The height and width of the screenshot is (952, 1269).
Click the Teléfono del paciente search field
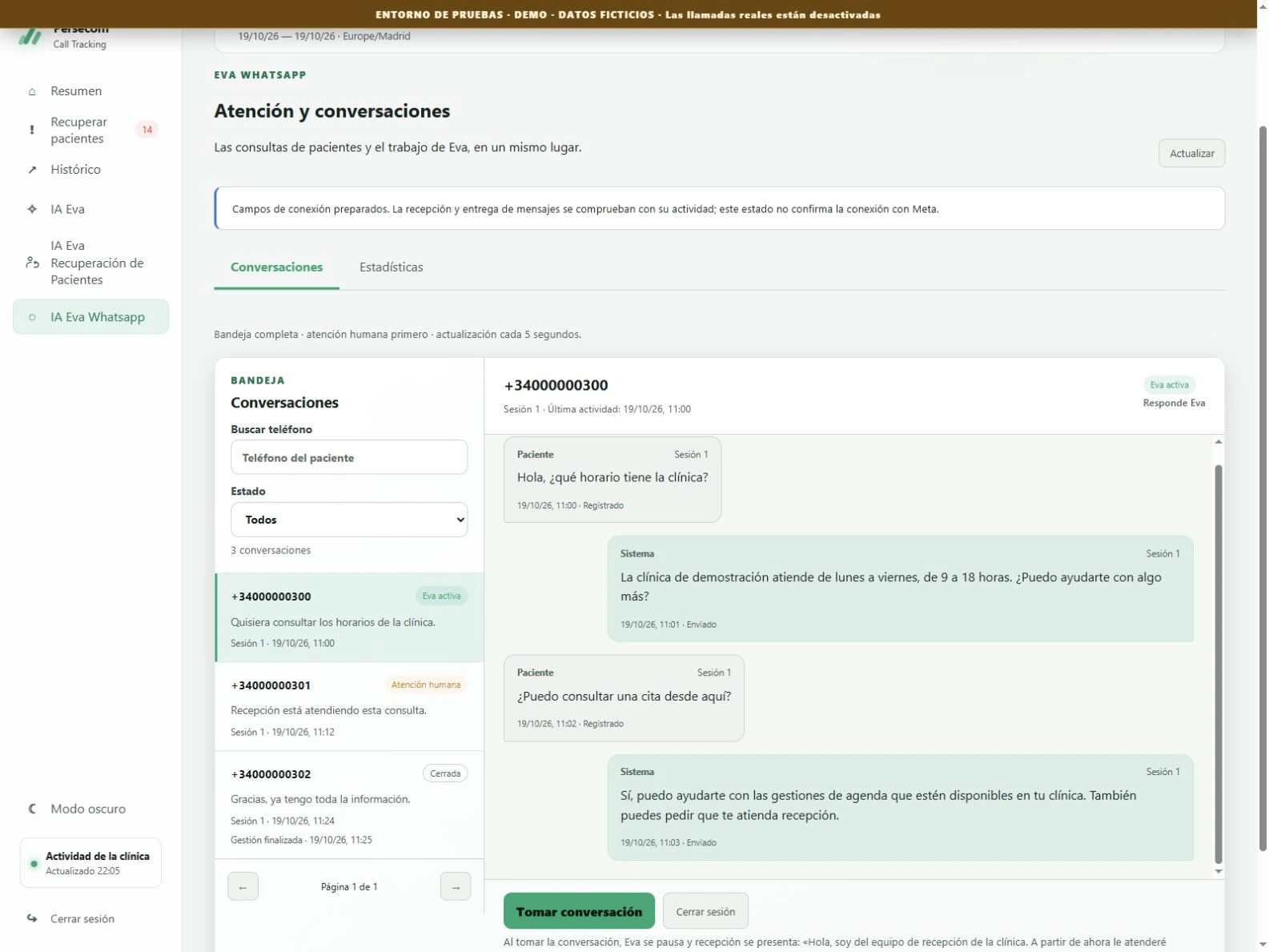coord(349,457)
